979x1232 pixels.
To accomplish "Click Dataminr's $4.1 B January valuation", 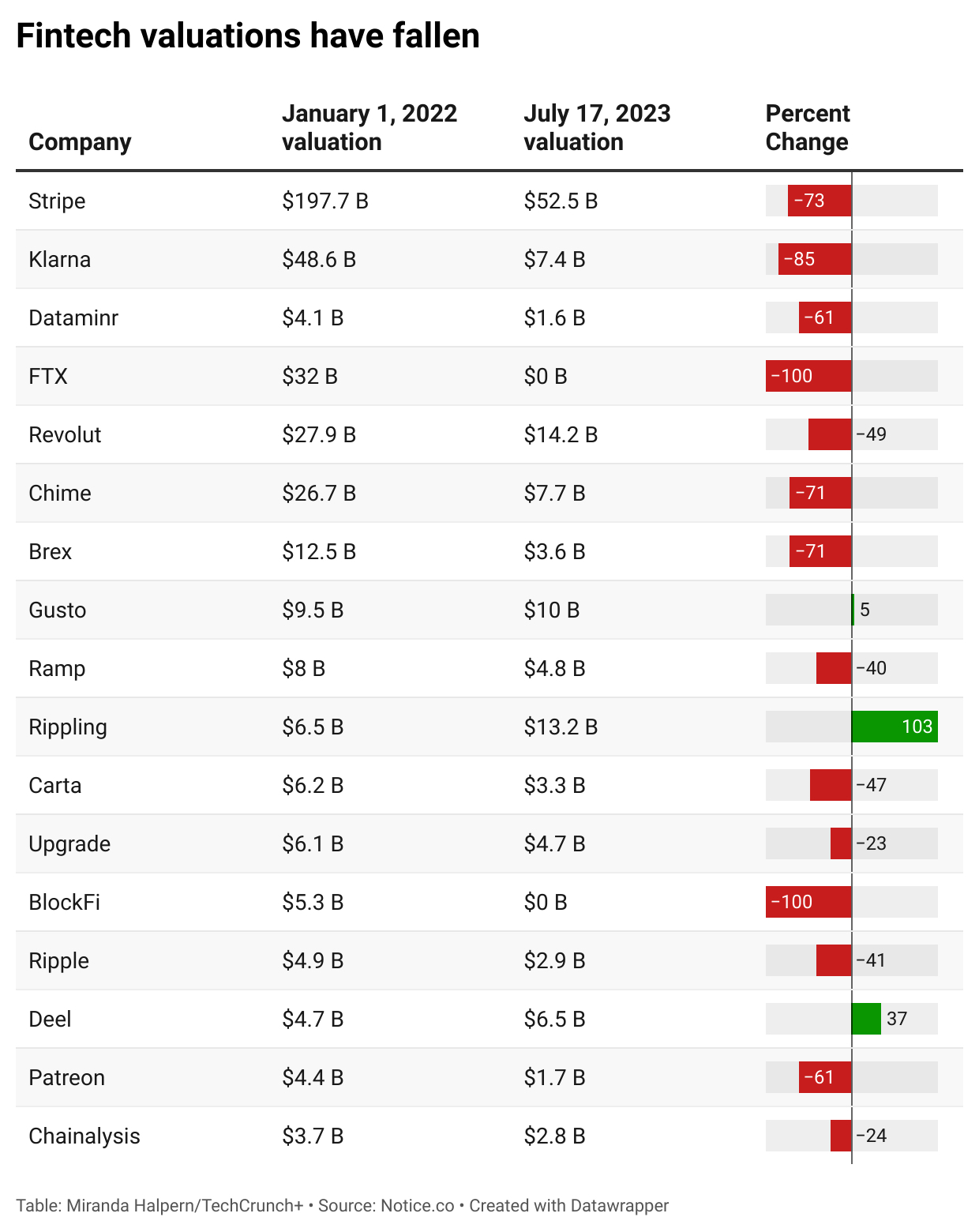I will (313, 318).
